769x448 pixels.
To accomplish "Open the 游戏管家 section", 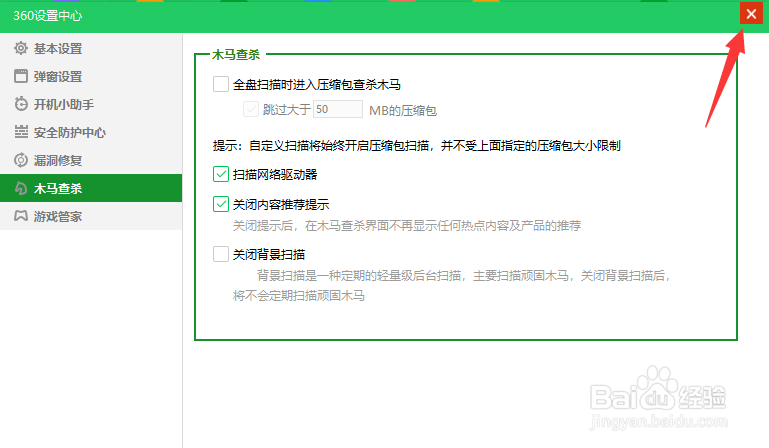I will tap(91, 216).
